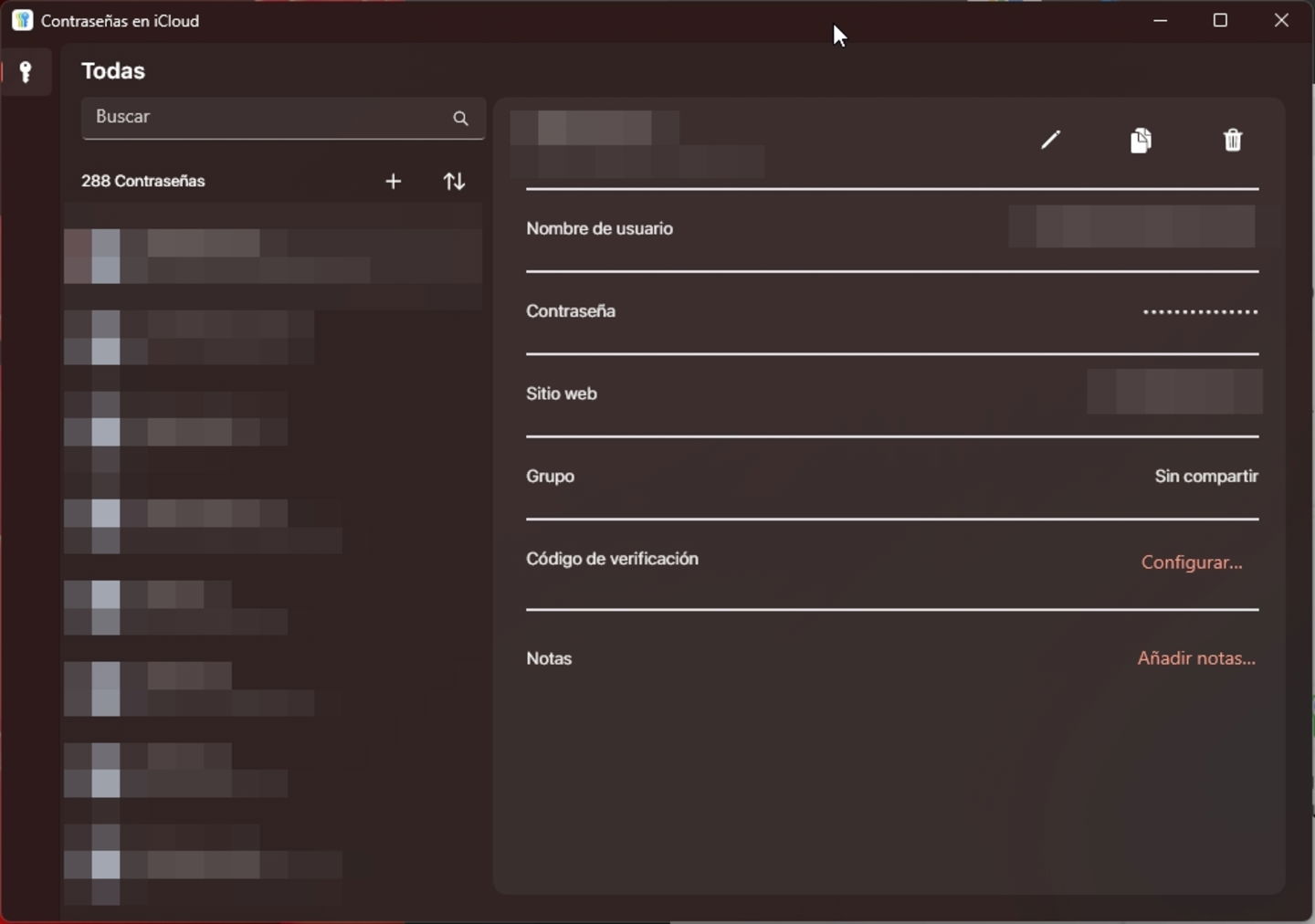Delete entry with the trash icon
This screenshot has width=1315, height=924.
1233,140
